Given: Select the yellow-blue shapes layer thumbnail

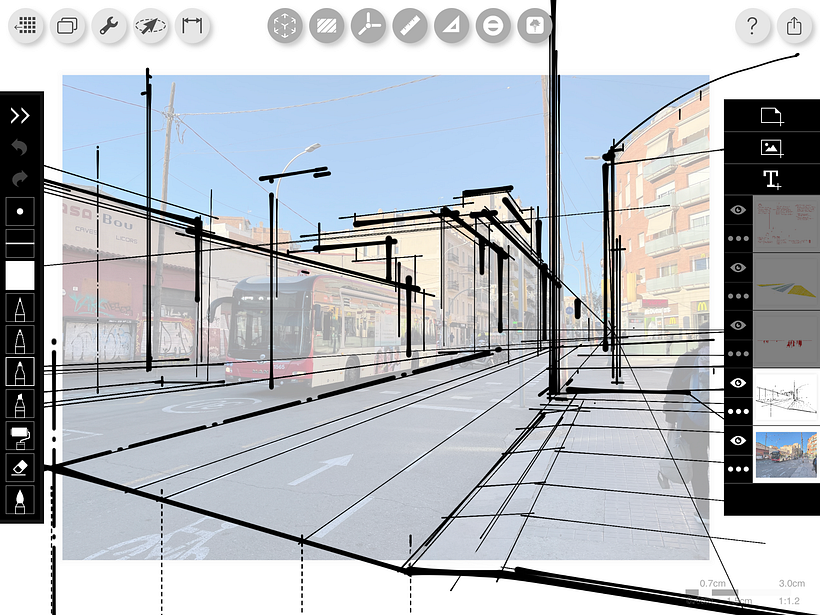Looking at the screenshot, I should pos(786,281).
